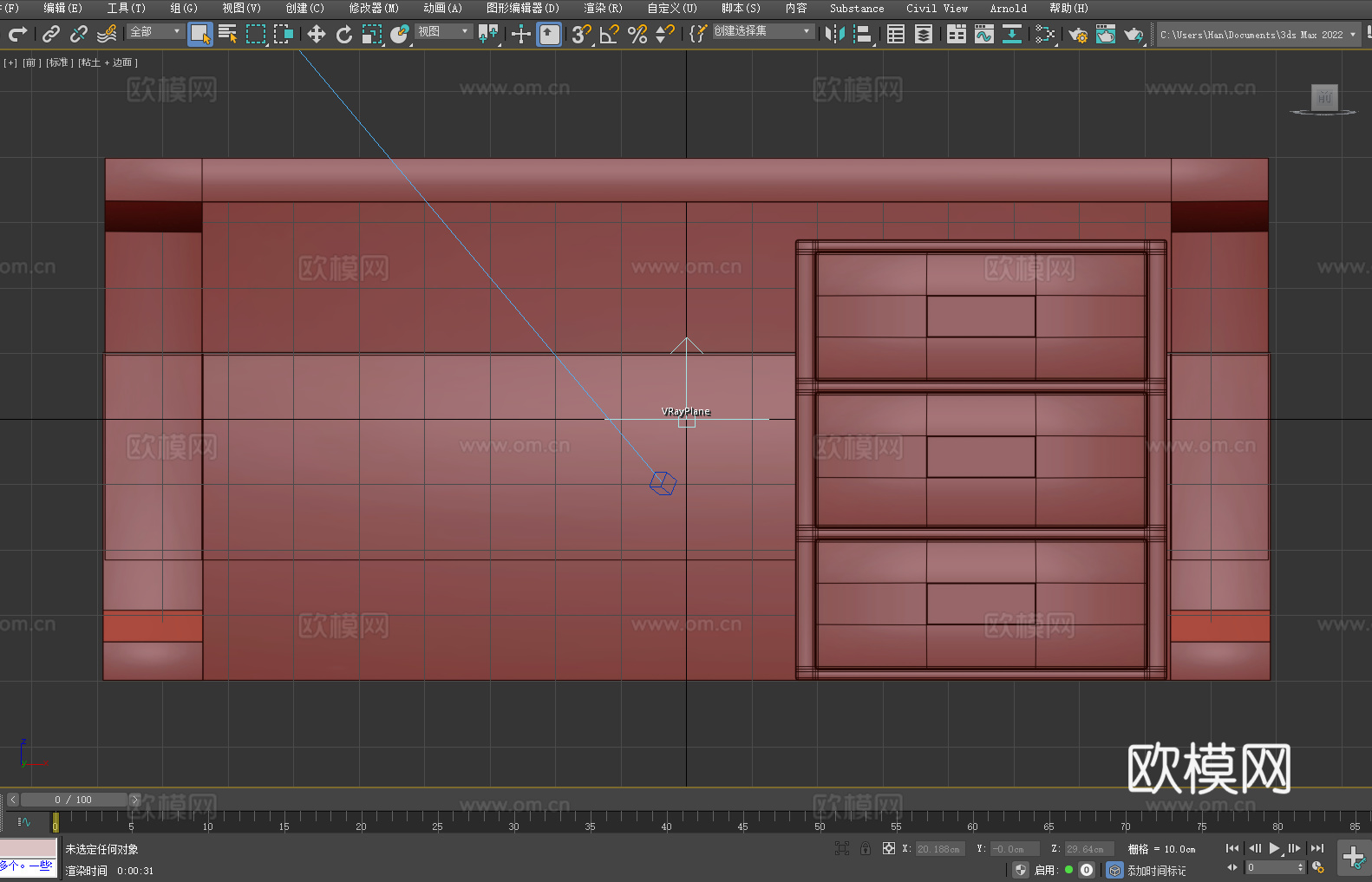
Task: Toggle the 3D Snaps button
Action: tap(582, 34)
